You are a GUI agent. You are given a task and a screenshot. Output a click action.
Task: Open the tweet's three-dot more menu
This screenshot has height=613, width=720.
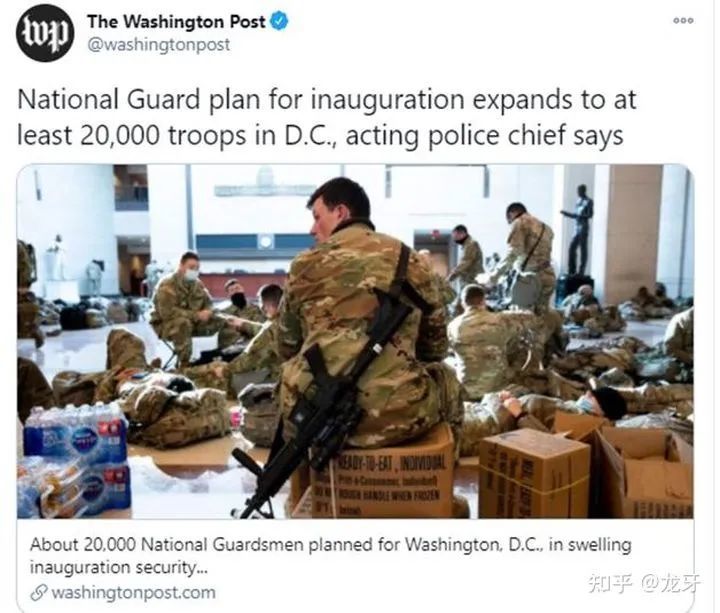[683, 21]
